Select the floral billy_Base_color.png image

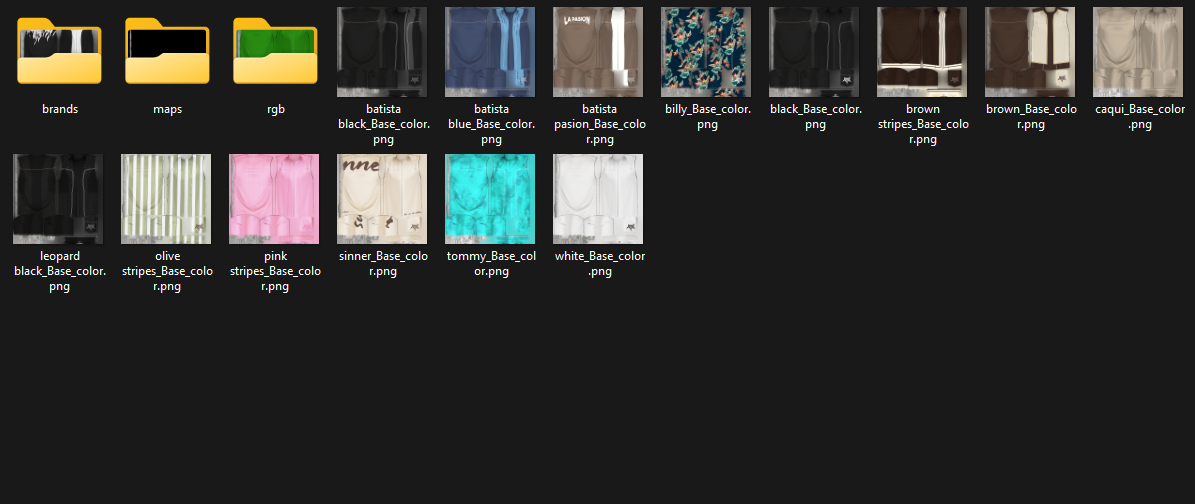[x=706, y=52]
